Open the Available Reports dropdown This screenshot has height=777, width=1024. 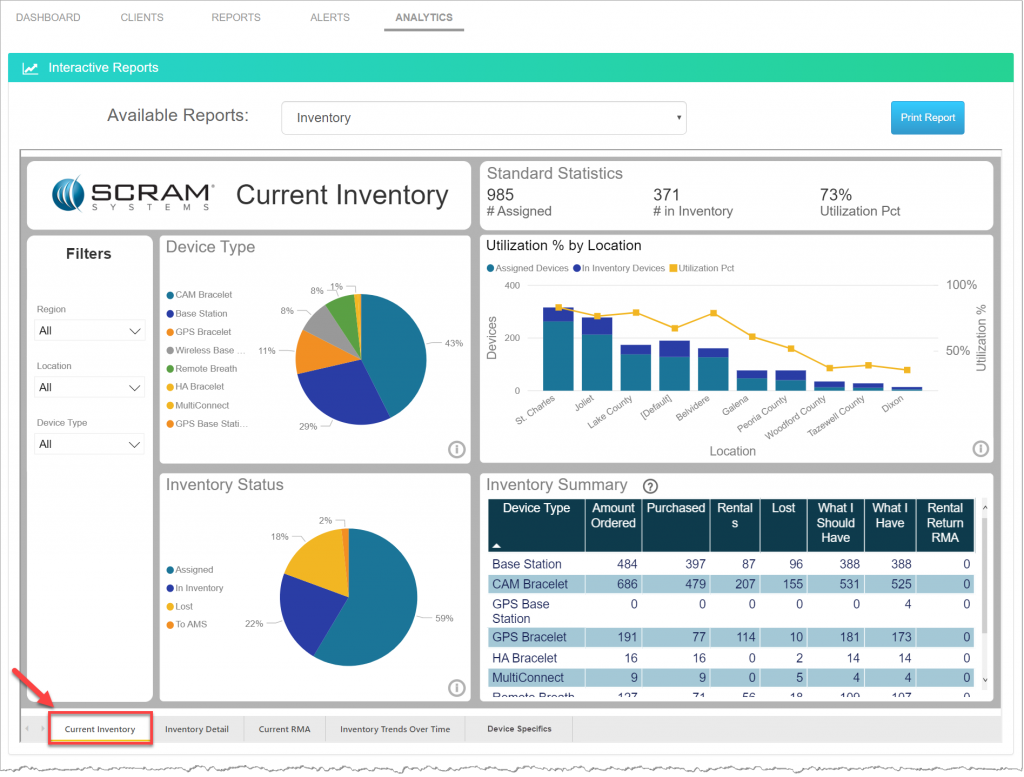point(484,117)
